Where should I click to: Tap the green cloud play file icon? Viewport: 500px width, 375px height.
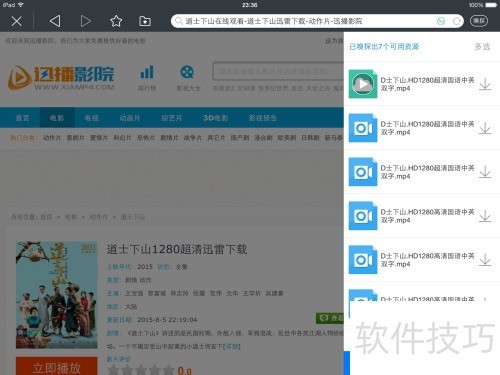(x=363, y=84)
